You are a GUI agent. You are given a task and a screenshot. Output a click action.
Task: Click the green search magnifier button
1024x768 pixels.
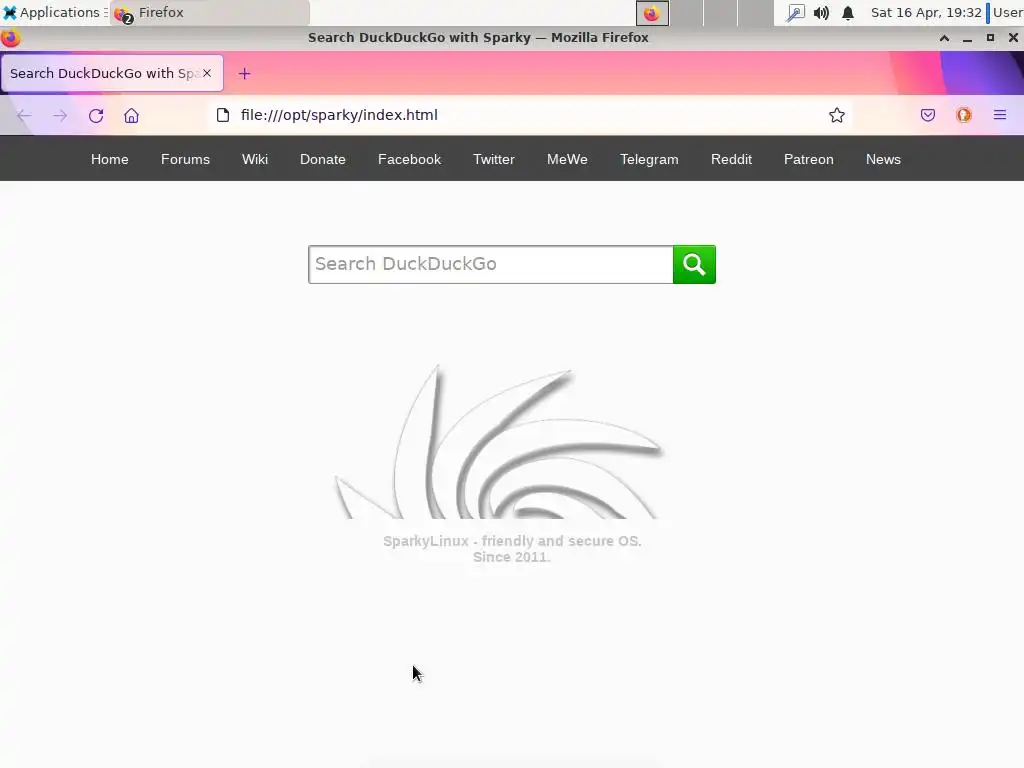694,264
